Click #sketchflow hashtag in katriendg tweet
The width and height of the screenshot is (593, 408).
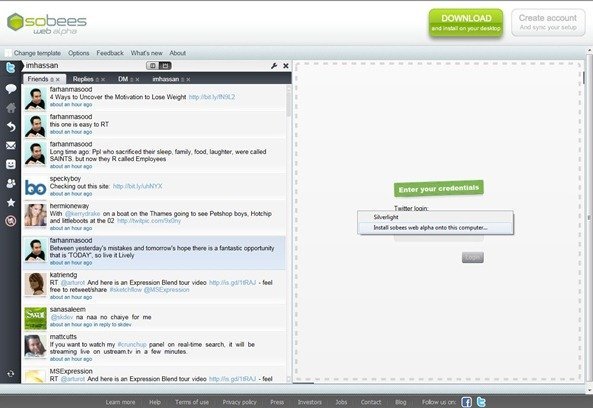pyautogui.click(x=126, y=290)
